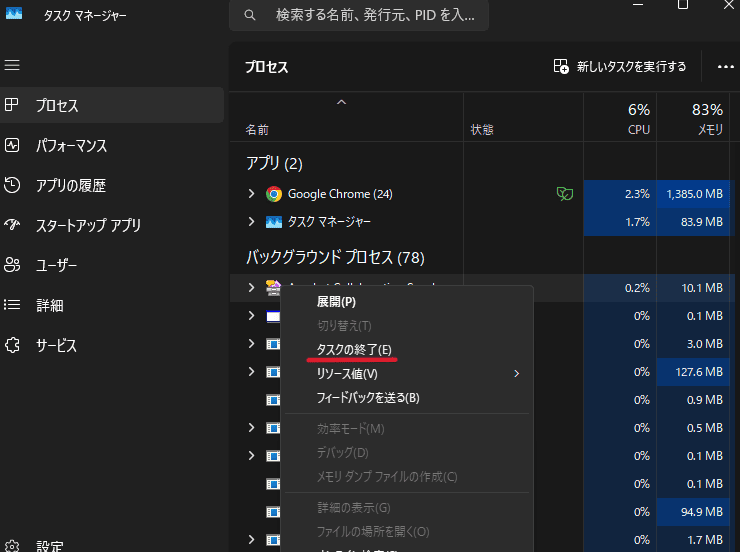Click the リソース値 submenu arrow

(x=517, y=374)
